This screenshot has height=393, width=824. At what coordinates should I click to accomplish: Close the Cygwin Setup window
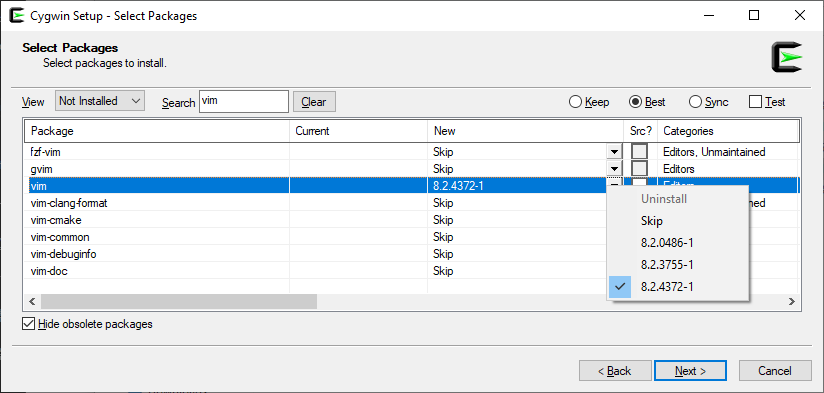tap(800, 16)
